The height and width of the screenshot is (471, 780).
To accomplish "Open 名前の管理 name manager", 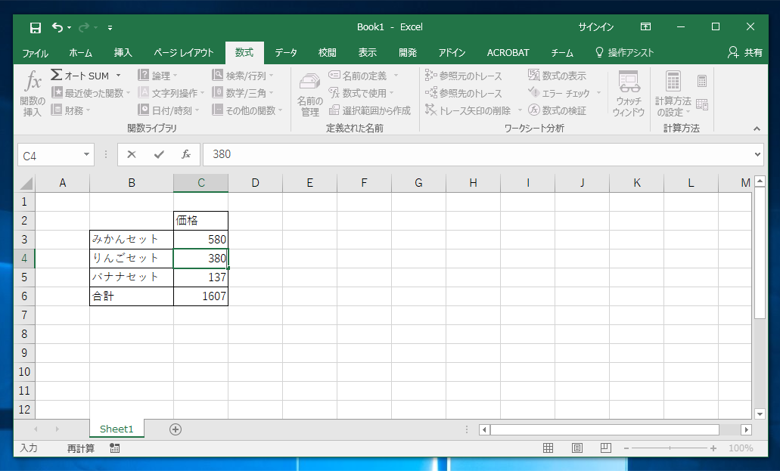I will pos(309,94).
